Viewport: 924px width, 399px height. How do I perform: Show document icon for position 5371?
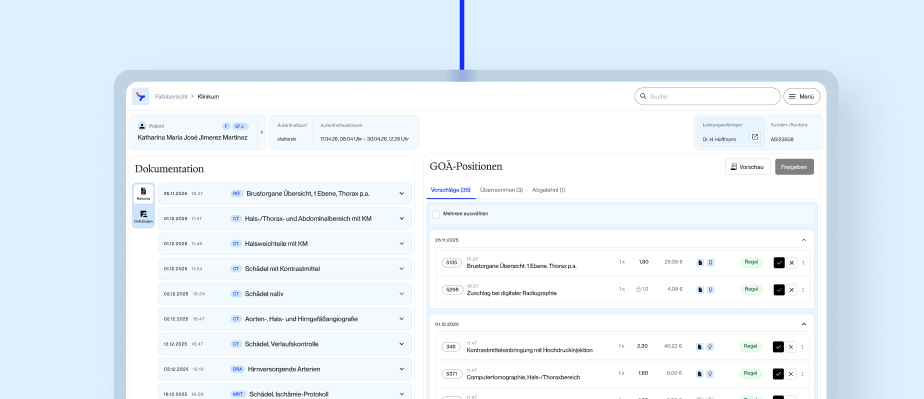coord(700,374)
